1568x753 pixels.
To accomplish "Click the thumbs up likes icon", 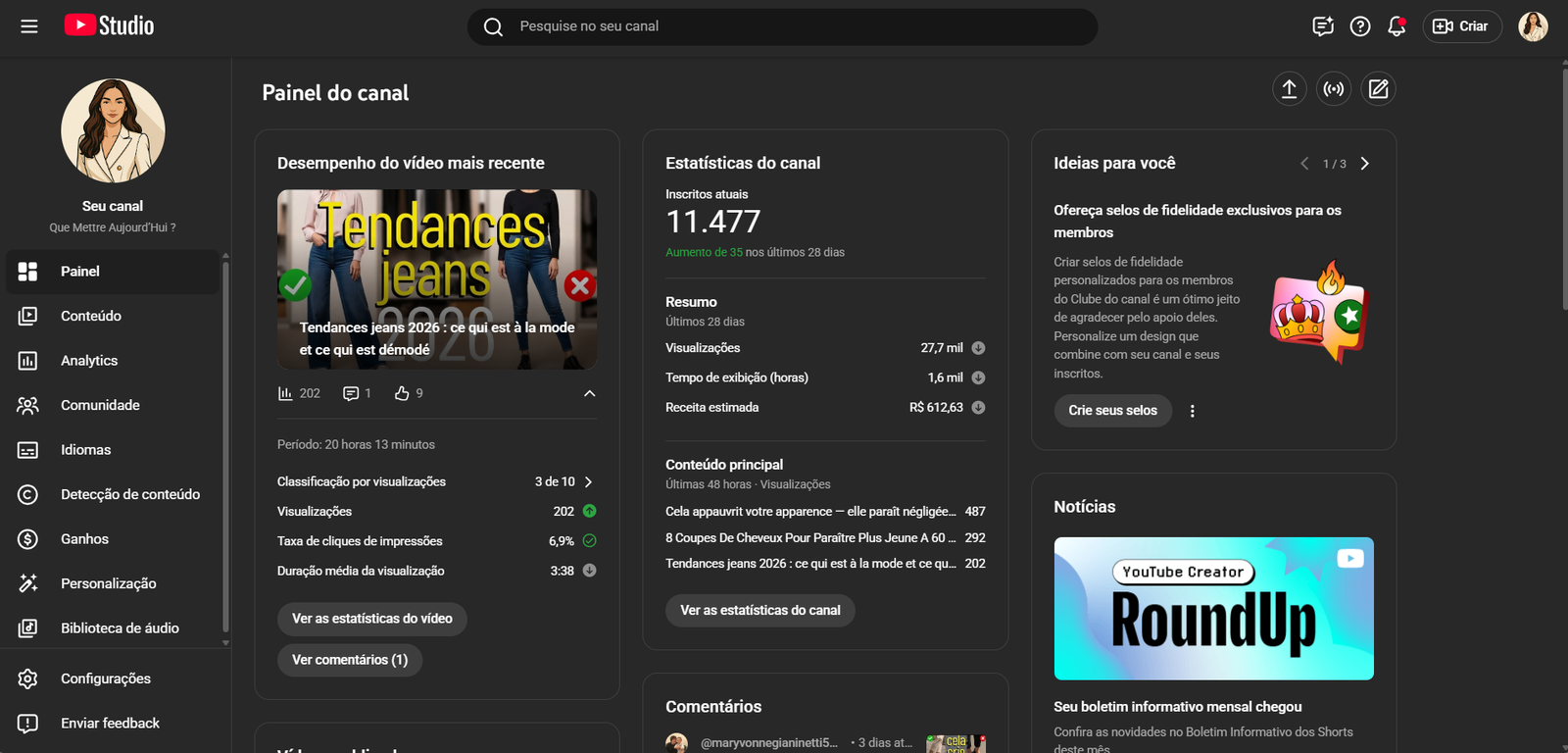I will 402,393.
